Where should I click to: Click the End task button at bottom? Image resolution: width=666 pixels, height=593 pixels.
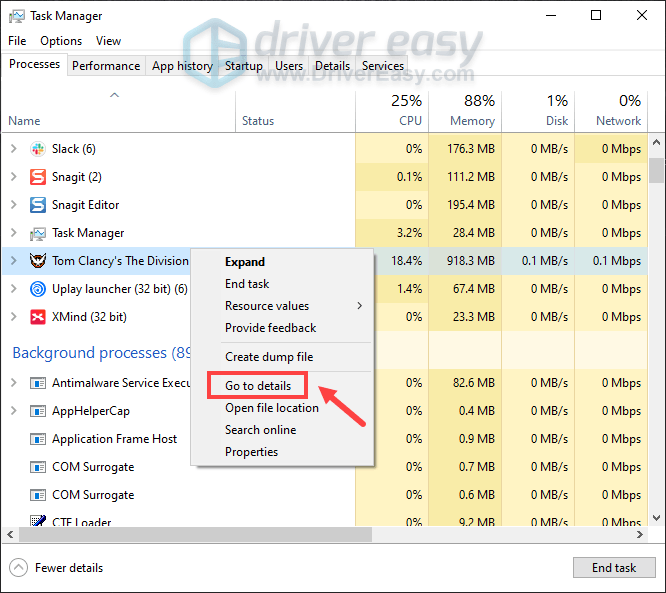coord(614,568)
